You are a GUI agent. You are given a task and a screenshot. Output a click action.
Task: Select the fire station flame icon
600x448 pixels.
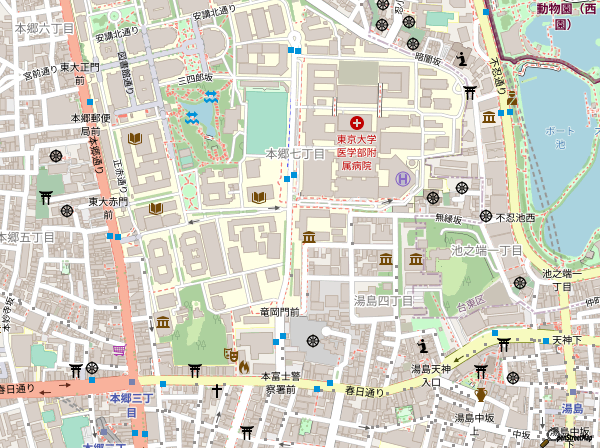(243, 367)
